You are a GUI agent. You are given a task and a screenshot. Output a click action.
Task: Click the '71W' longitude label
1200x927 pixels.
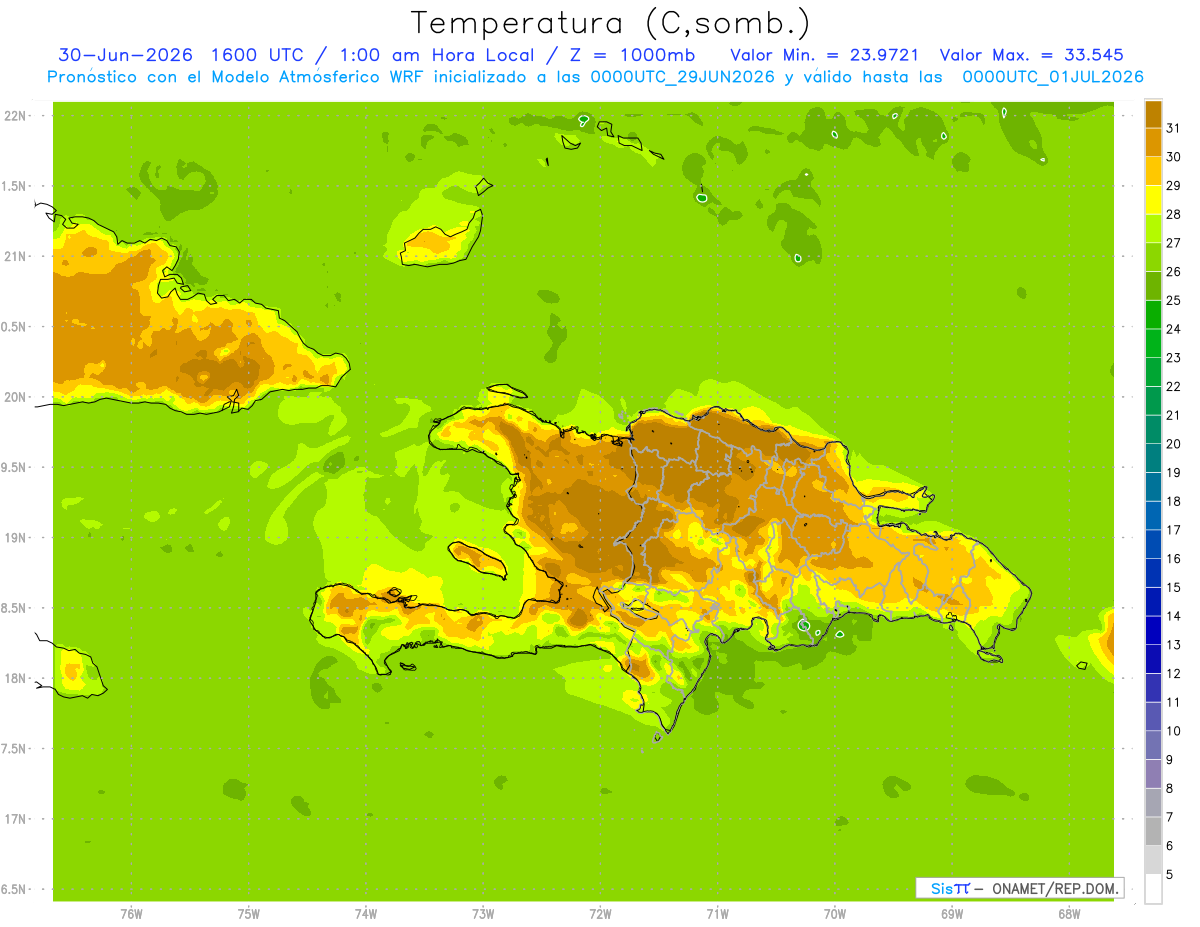[717, 914]
